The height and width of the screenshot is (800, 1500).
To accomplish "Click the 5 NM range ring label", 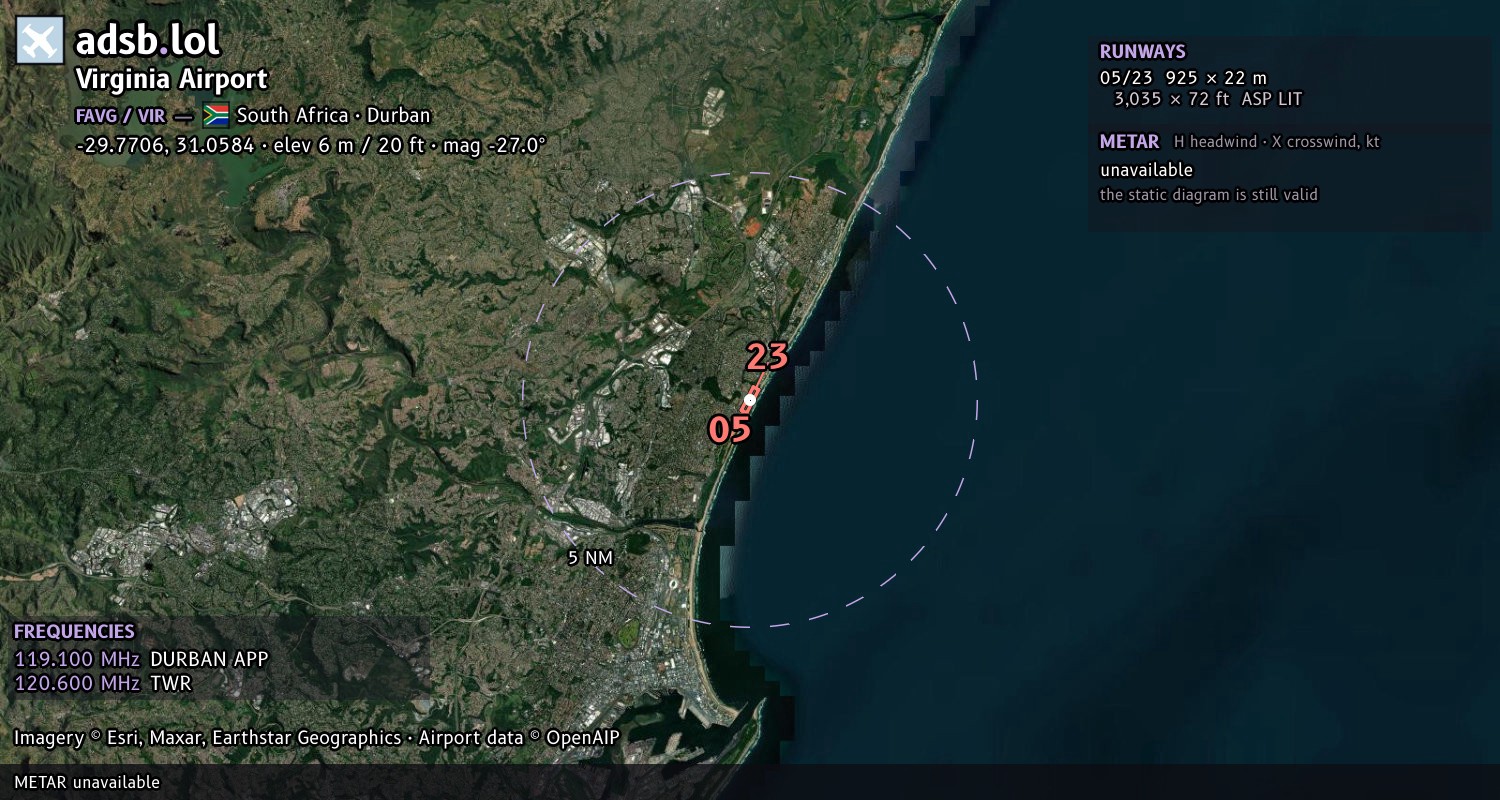I will (590, 558).
